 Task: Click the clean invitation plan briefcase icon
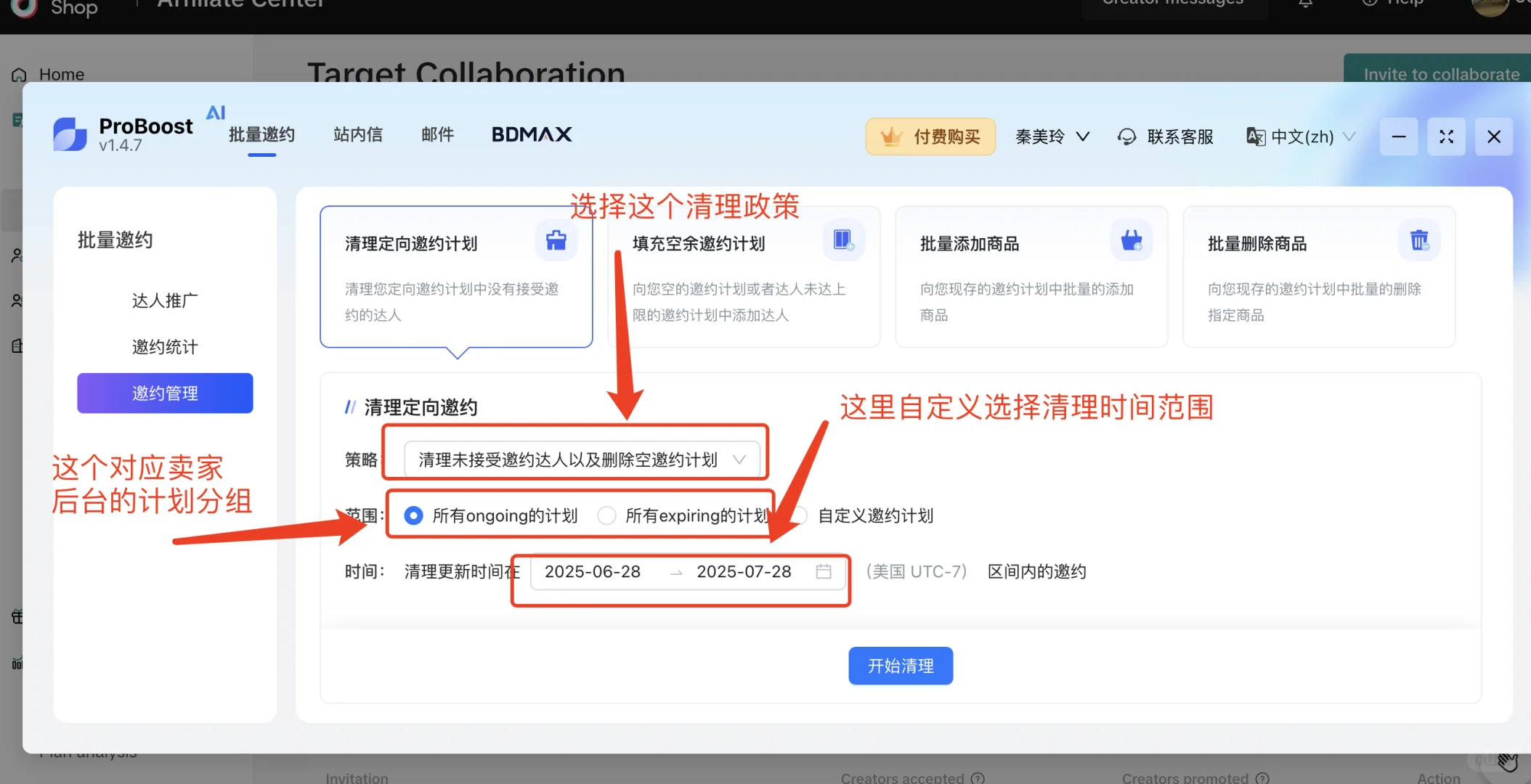click(556, 240)
